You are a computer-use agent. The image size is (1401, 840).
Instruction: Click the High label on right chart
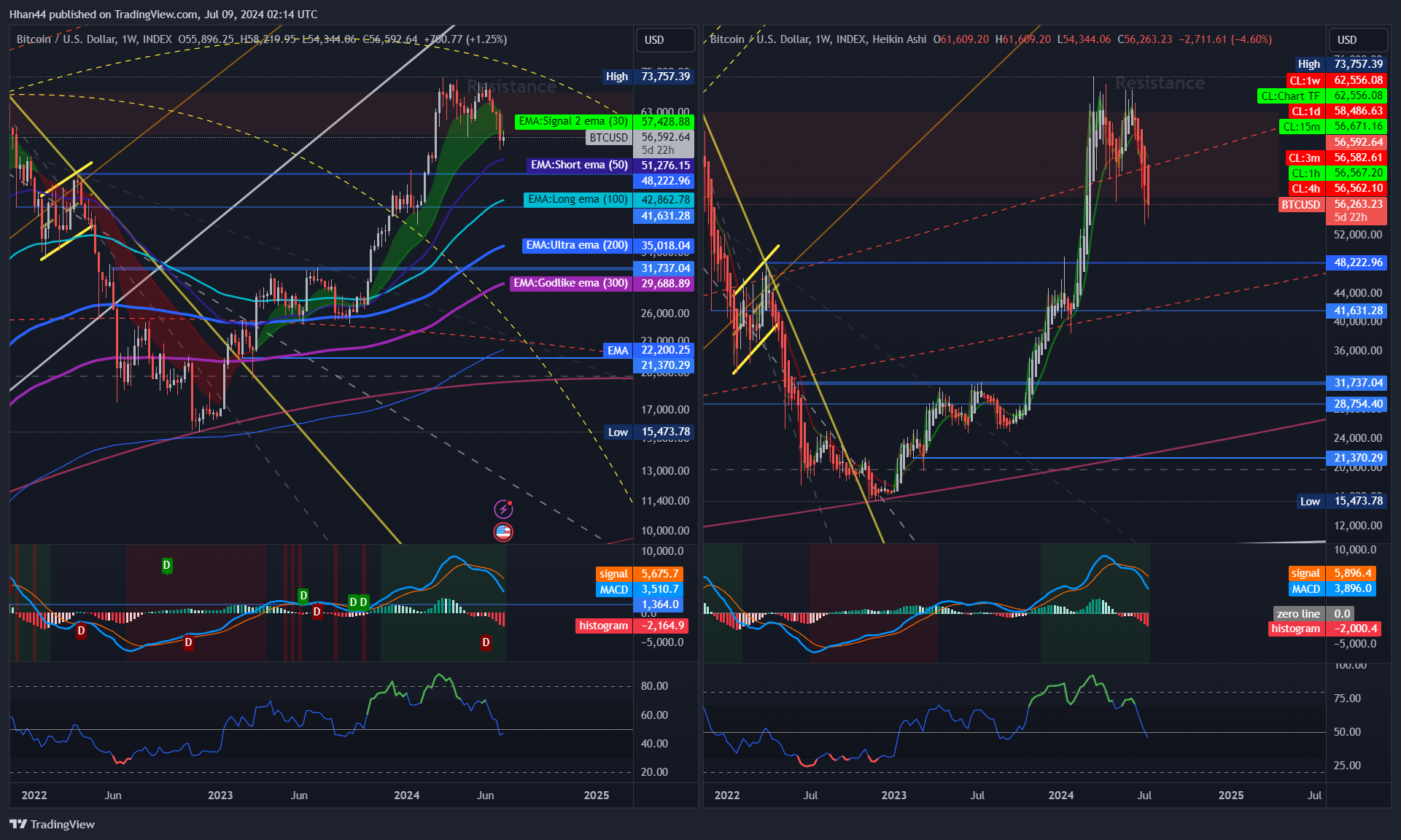coord(1308,64)
